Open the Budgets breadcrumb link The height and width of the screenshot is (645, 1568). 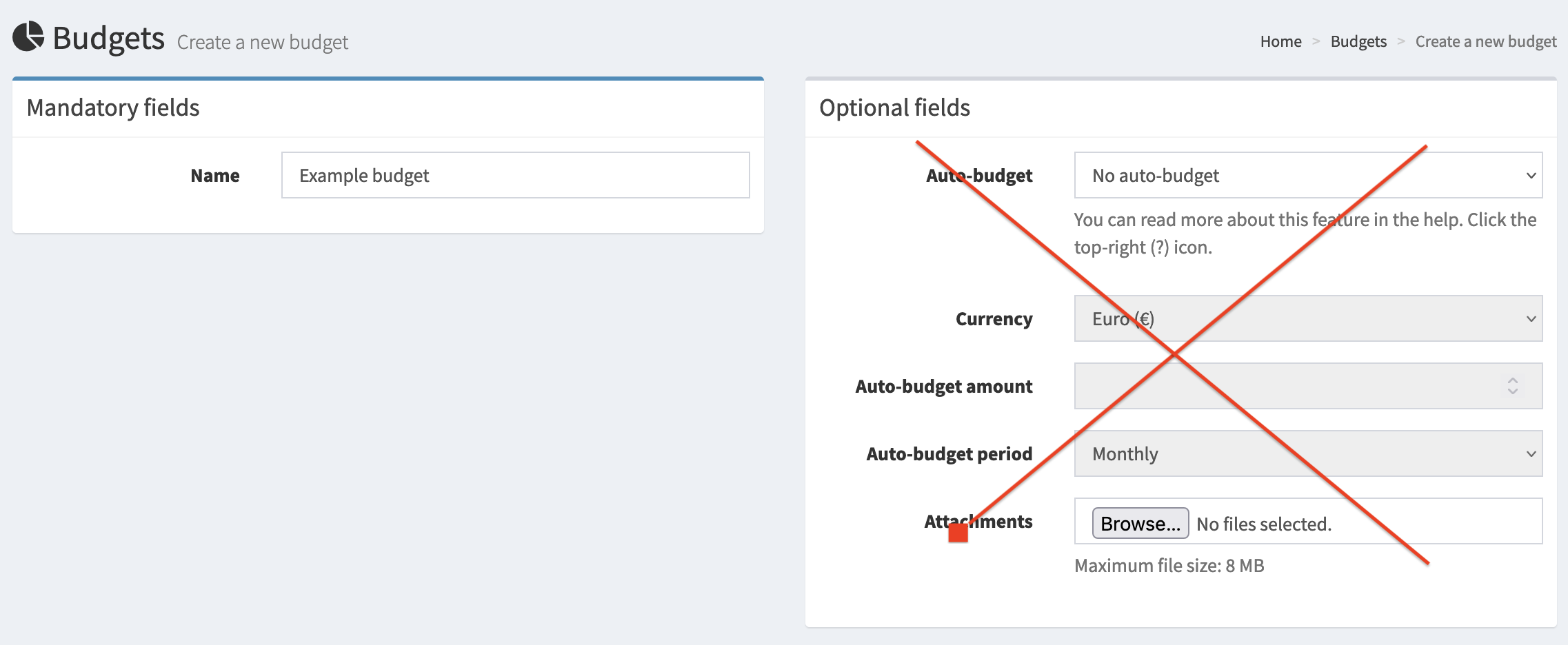pos(1358,41)
